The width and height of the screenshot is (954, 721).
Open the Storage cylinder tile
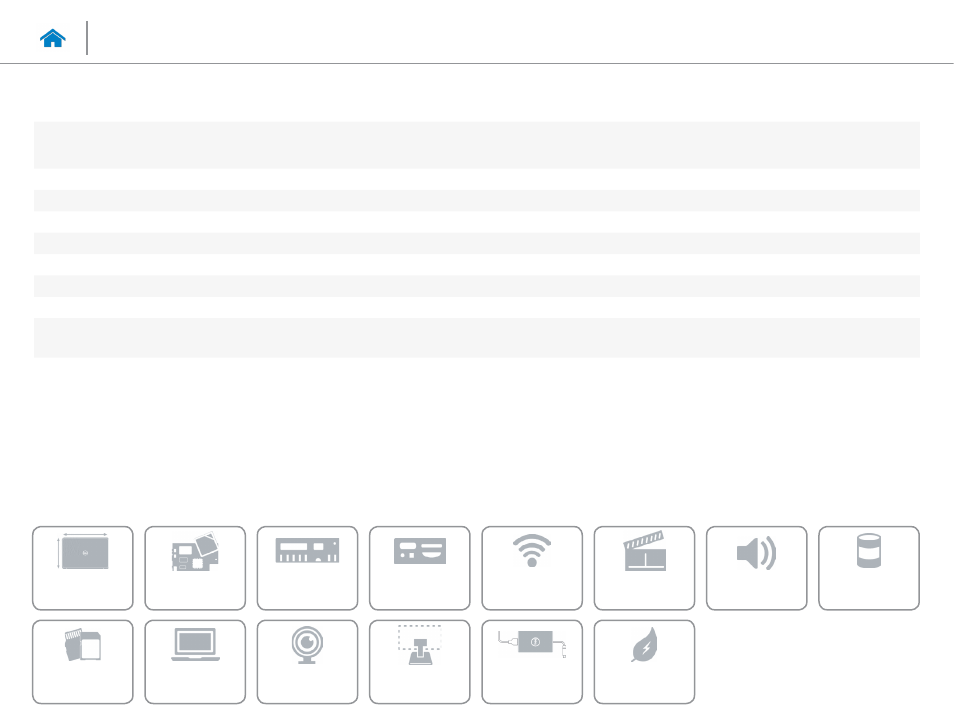coord(869,568)
